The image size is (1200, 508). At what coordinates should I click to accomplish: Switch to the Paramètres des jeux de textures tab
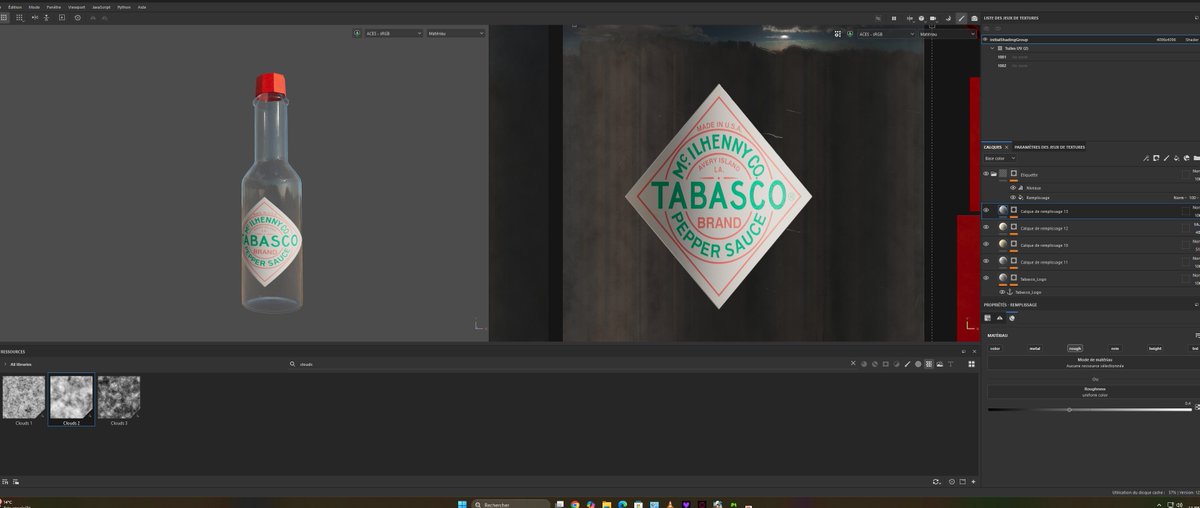[1049, 147]
